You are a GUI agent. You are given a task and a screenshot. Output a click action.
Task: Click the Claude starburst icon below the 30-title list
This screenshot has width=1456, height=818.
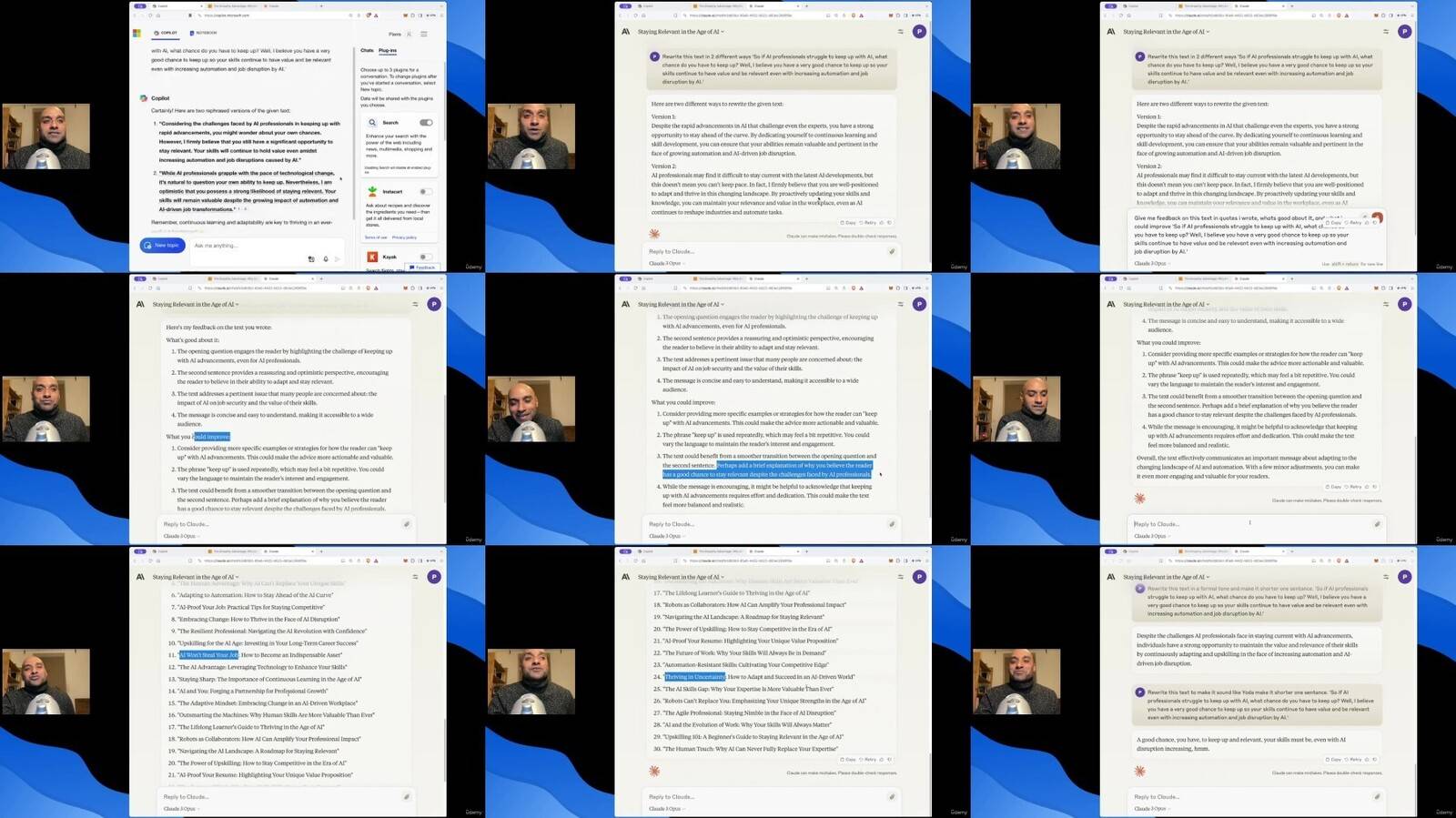654,771
